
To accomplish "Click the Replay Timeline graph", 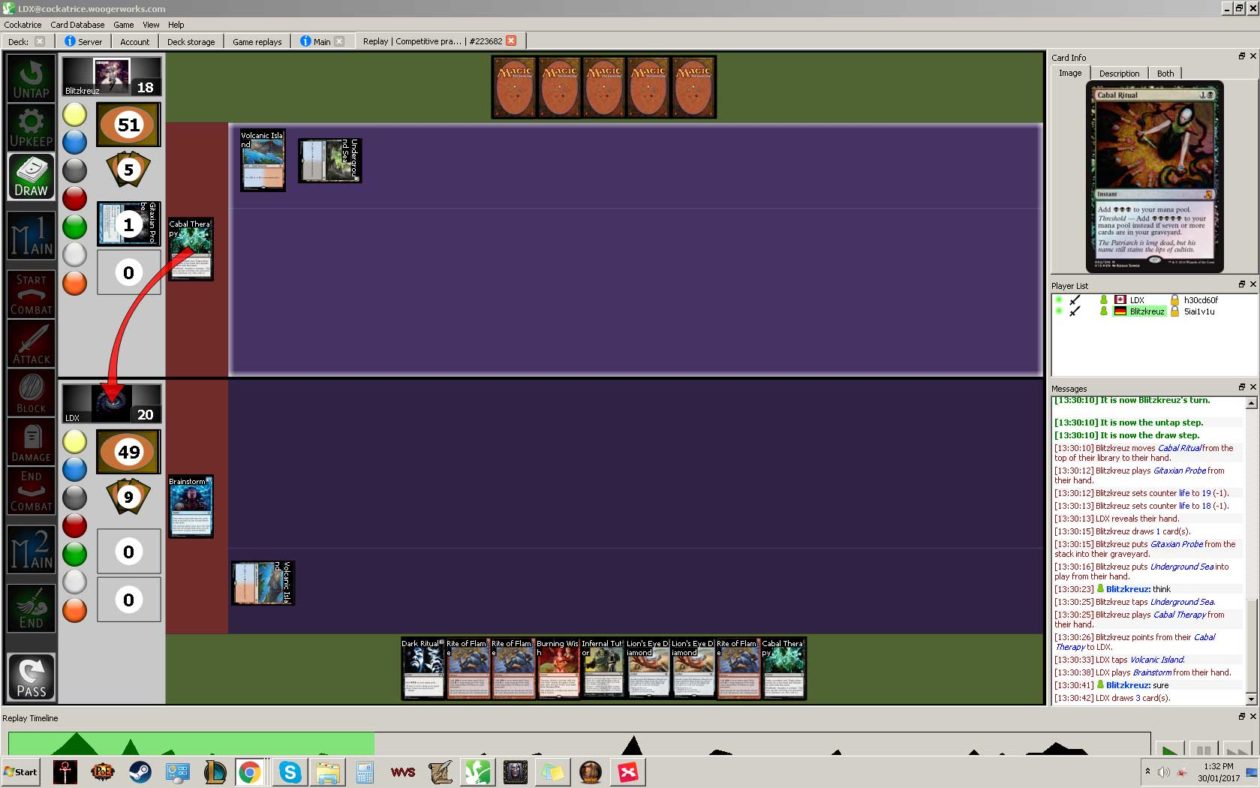I will pyautogui.click(x=580, y=743).
